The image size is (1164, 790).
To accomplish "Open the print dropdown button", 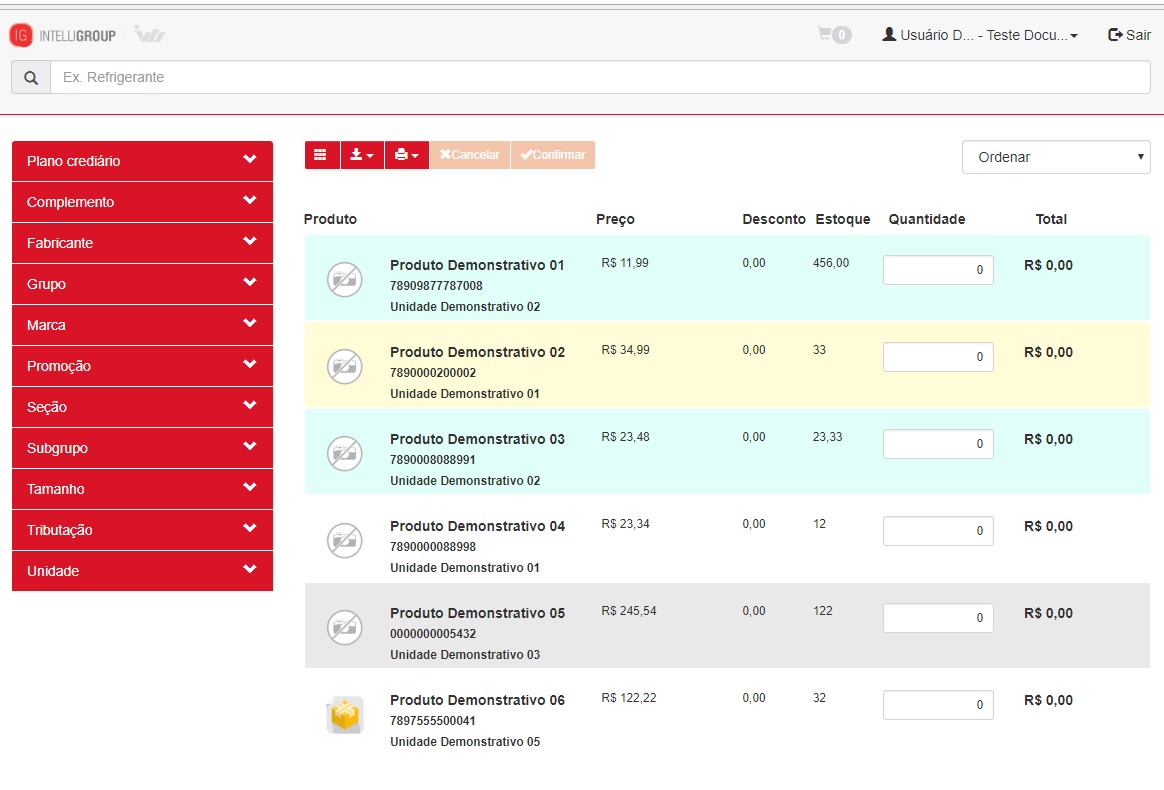I will tap(407, 155).
